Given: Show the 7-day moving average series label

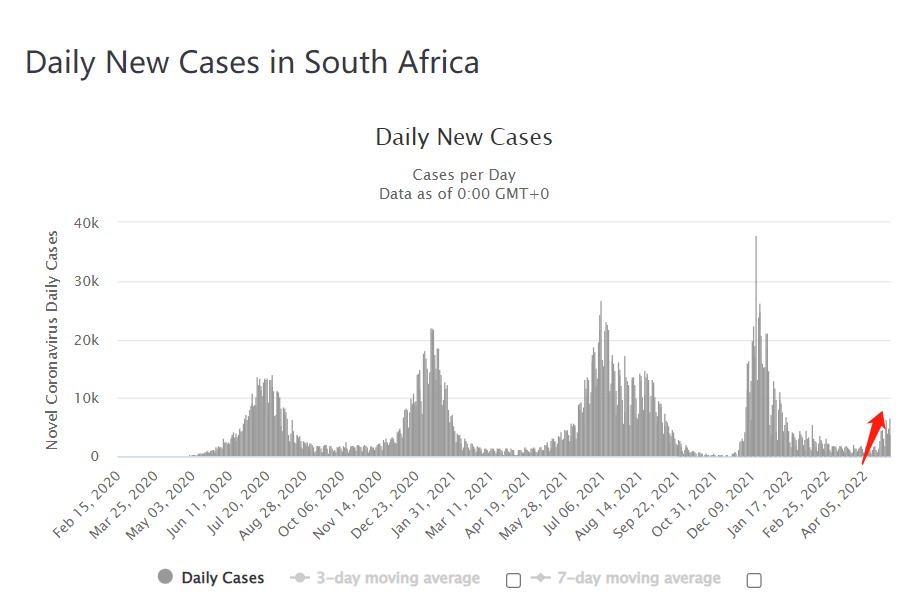Looking at the screenshot, I should coord(638,578).
